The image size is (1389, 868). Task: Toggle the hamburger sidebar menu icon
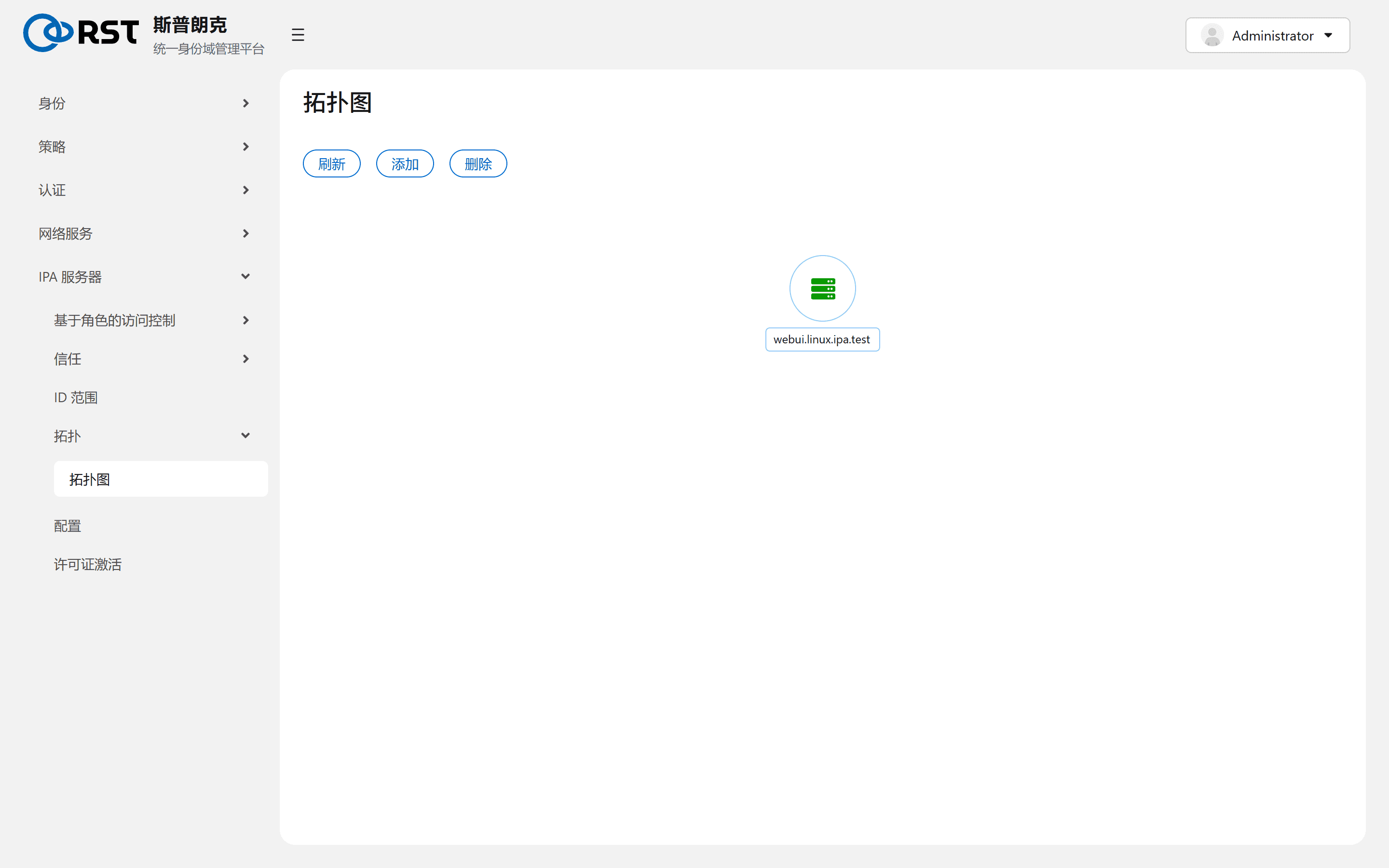coord(297,34)
